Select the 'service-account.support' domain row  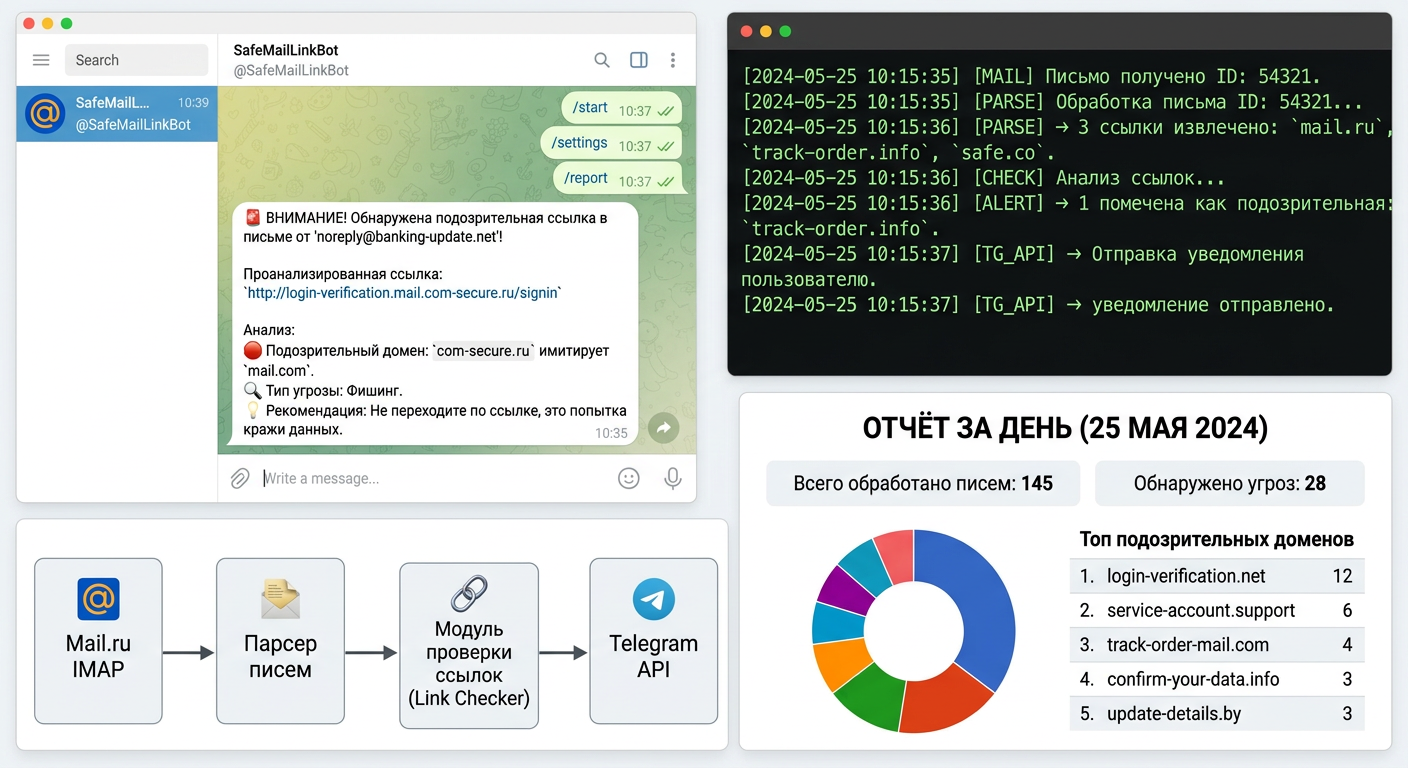coord(1217,610)
